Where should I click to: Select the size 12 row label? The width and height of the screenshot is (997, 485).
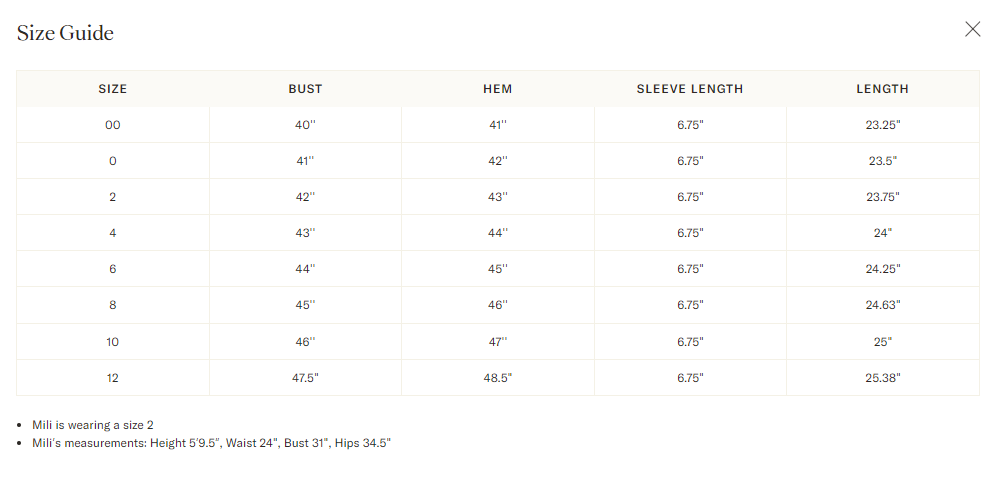pos(113,378)
